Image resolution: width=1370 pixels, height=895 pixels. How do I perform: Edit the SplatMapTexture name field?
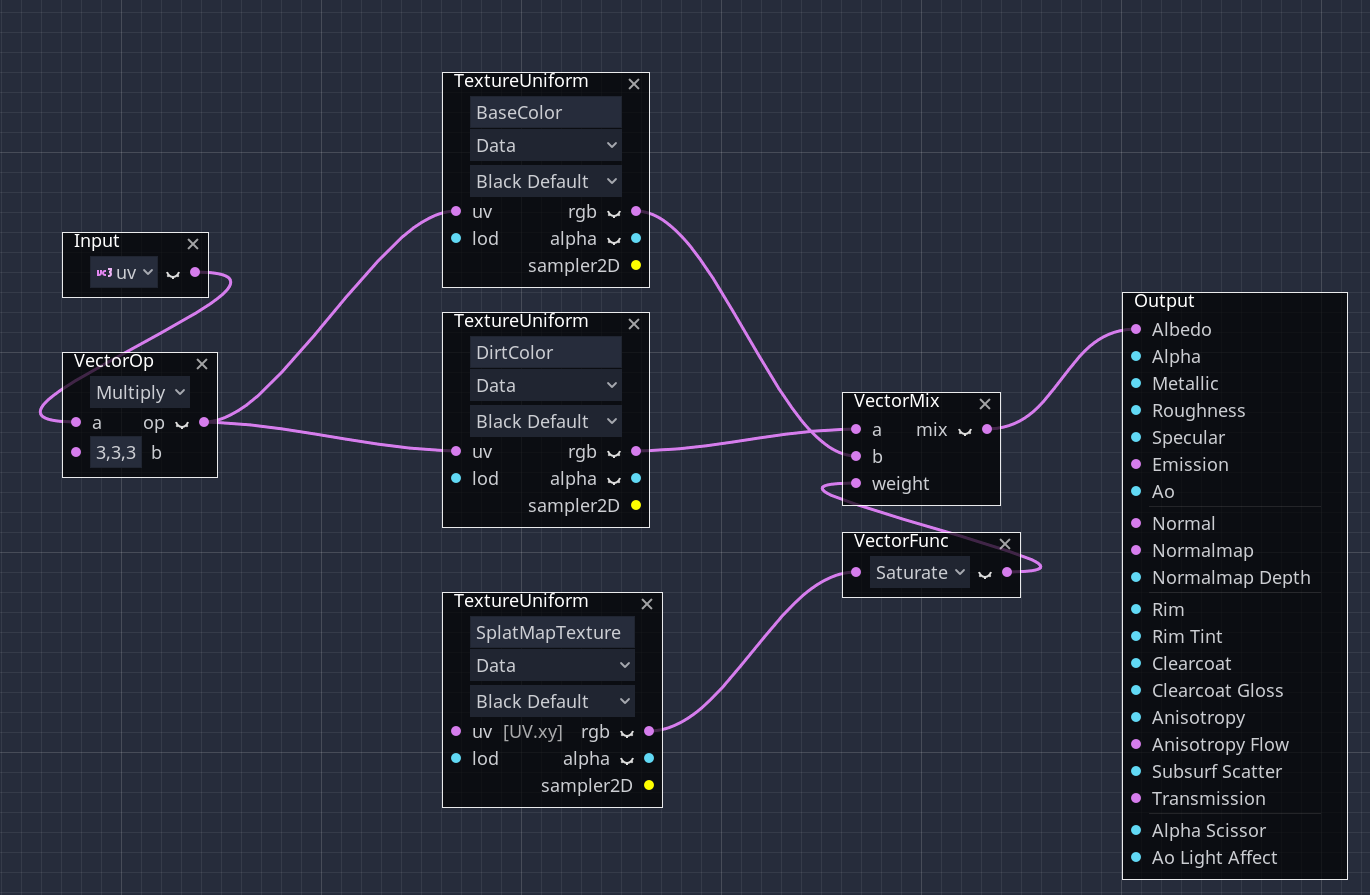pyautogui.click(x=552, y=633)
